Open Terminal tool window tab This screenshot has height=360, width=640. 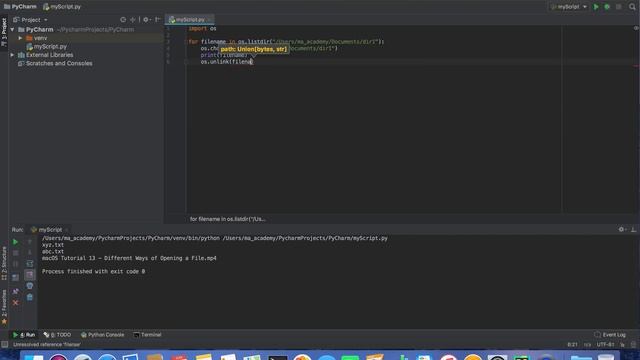coord(147,335)
